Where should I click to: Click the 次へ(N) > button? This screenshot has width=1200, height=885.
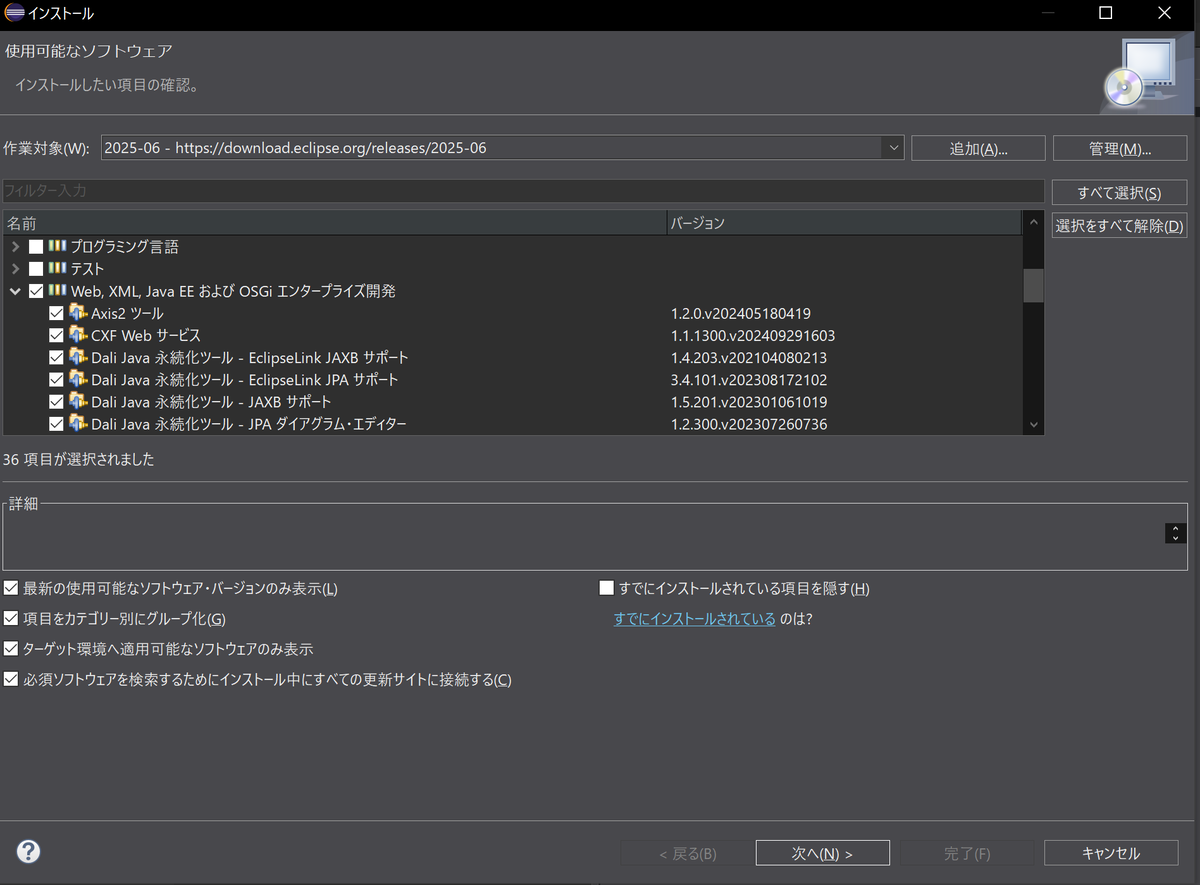823,853
